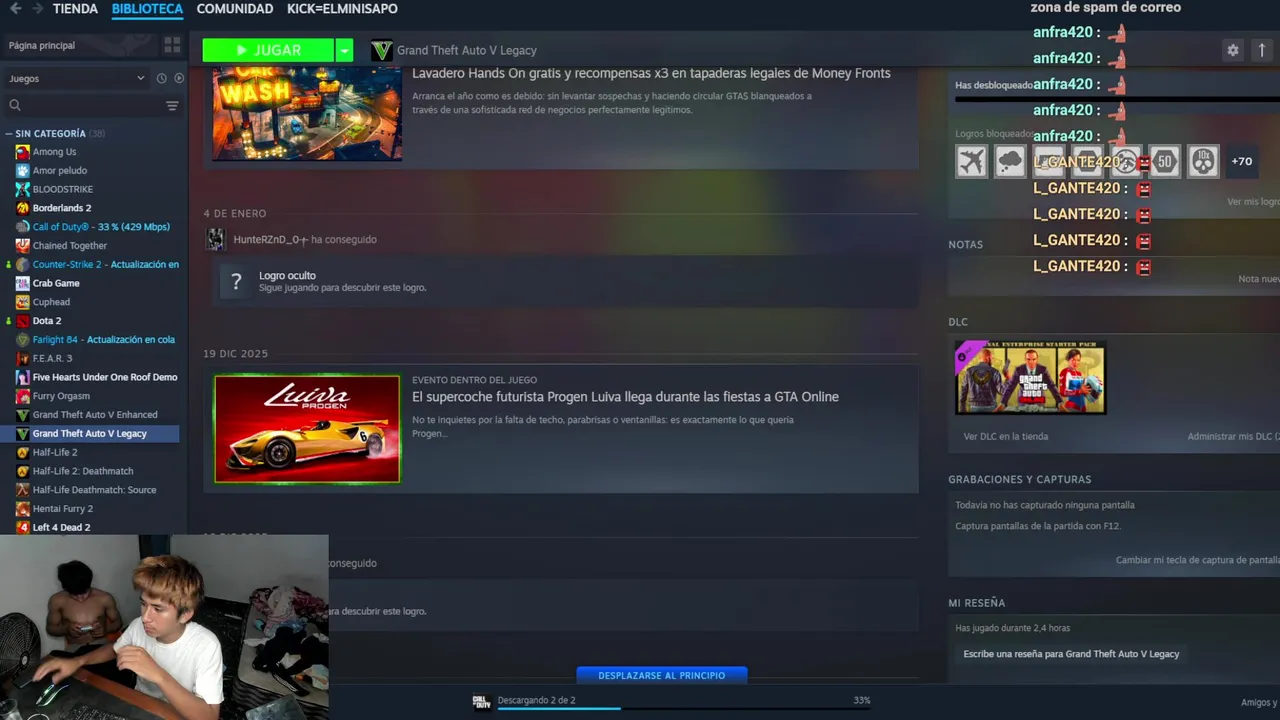Open the COMUNIDAD tab
Screen dimensions: 1280x720
click(235, 9)
